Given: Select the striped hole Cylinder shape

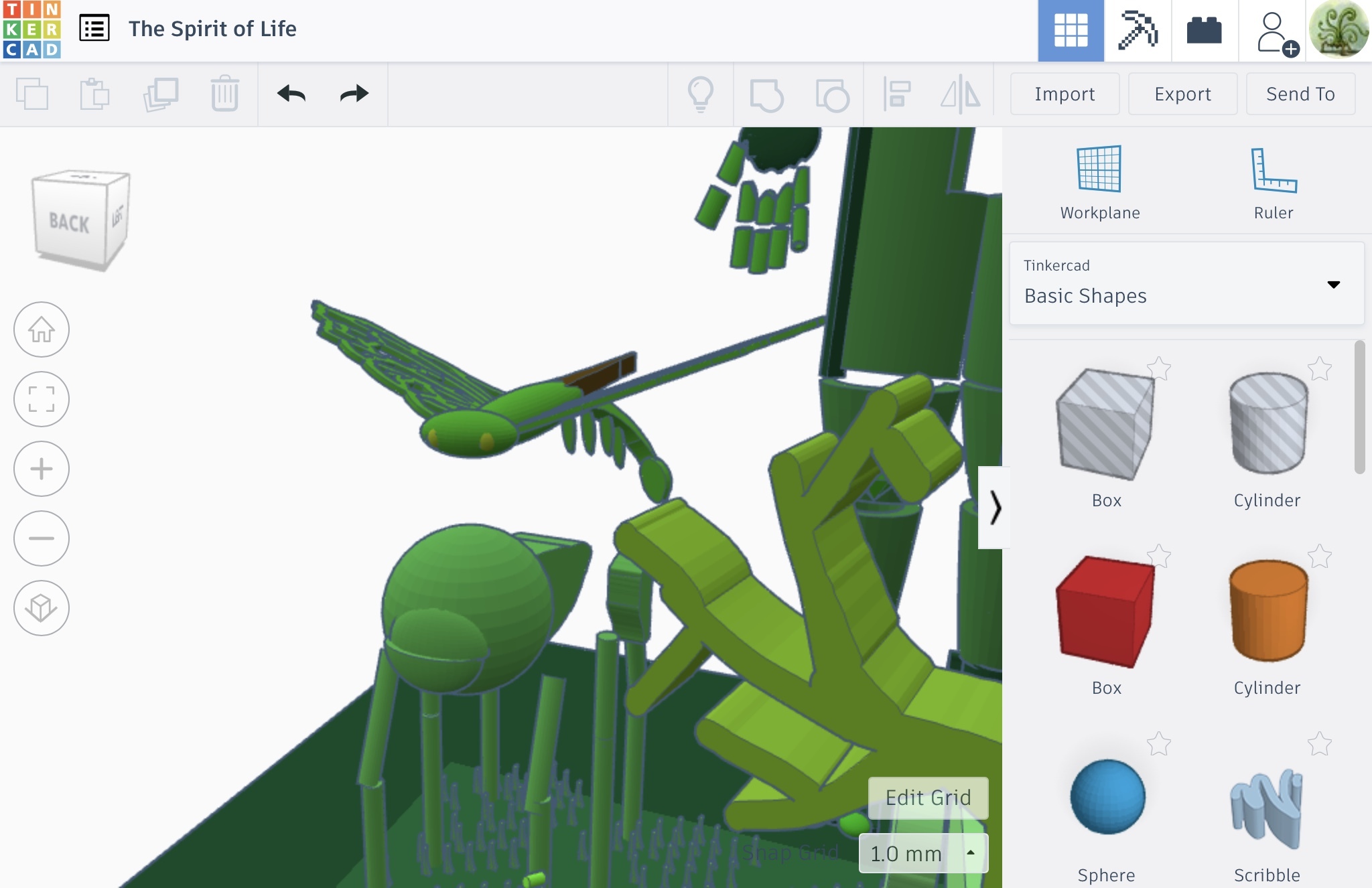Looking at the screenshot, I should pyautogui.click(x=1267, y=423).
